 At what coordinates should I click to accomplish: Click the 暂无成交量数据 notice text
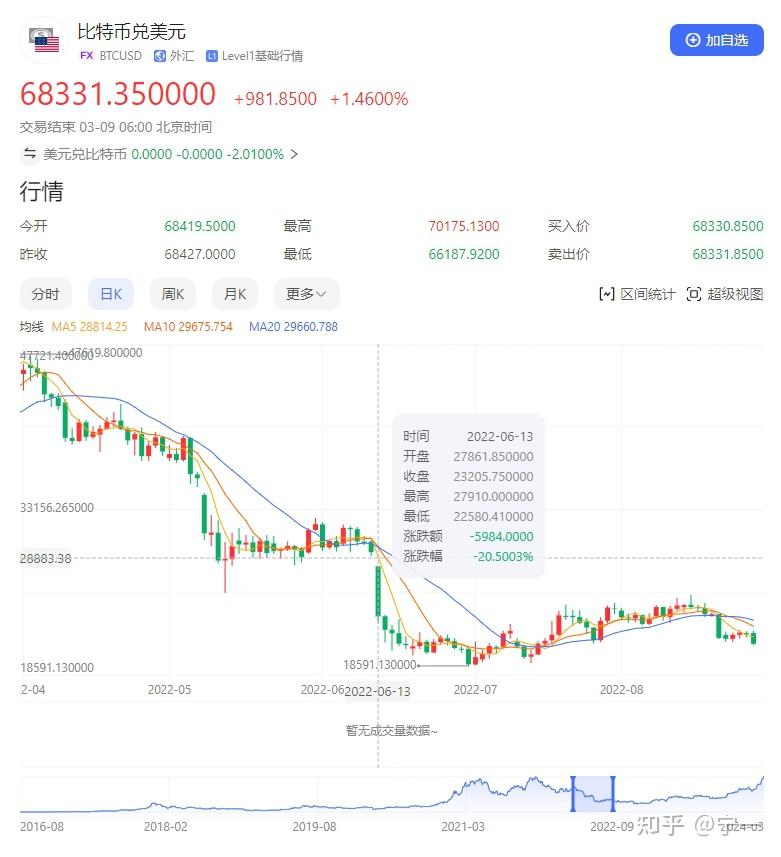point(391,731)
